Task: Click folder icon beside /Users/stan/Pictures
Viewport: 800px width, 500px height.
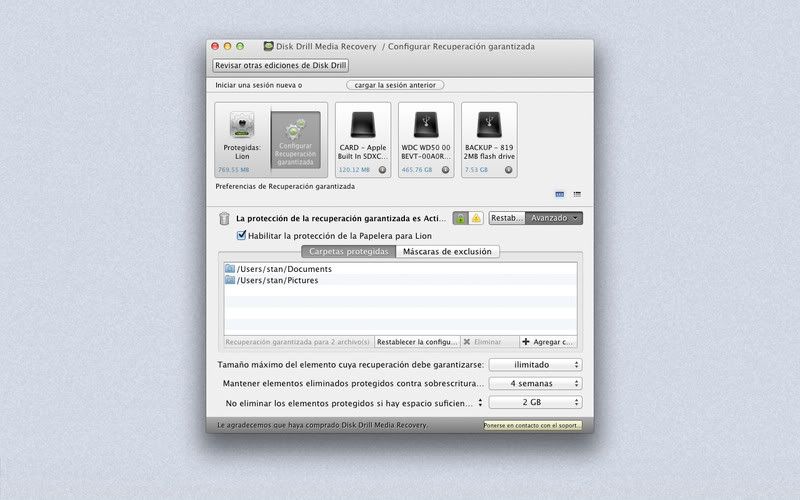Action: tap(230, 280)
